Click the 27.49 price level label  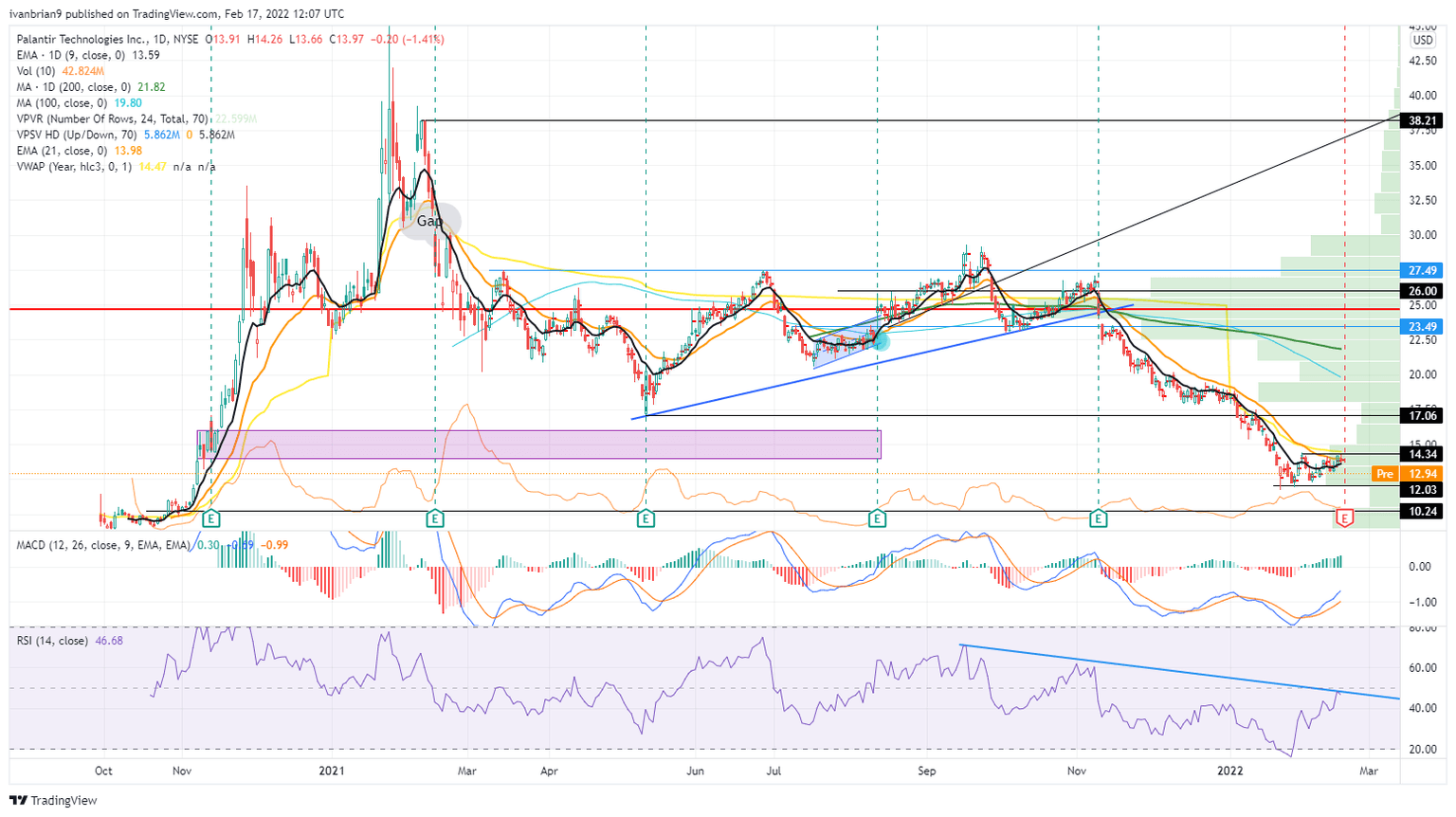pyautogui.click(x=1423, y=271)
